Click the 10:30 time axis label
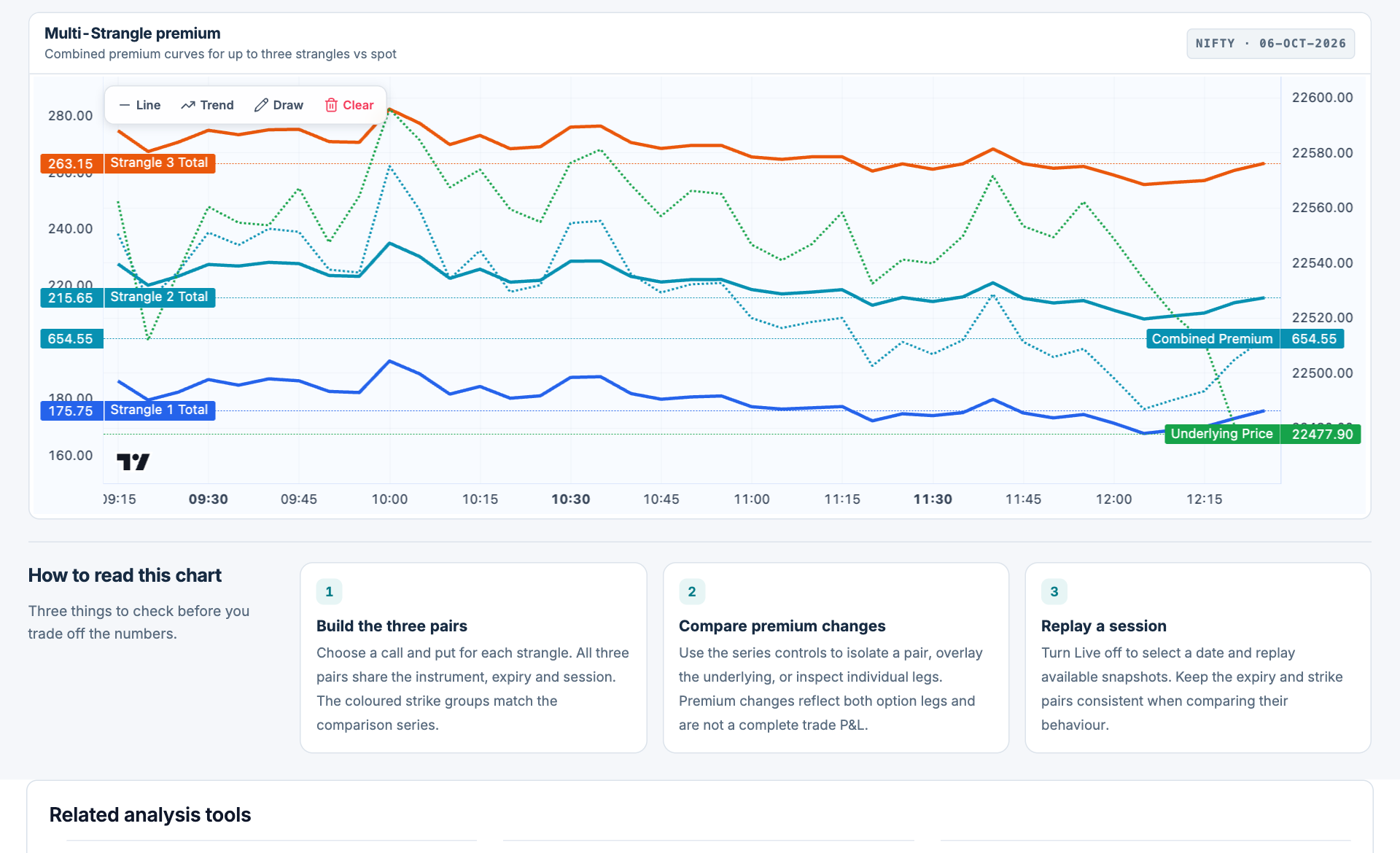Image resolution: width=1400 pixels, height=853 pixels. click(570, 499)
